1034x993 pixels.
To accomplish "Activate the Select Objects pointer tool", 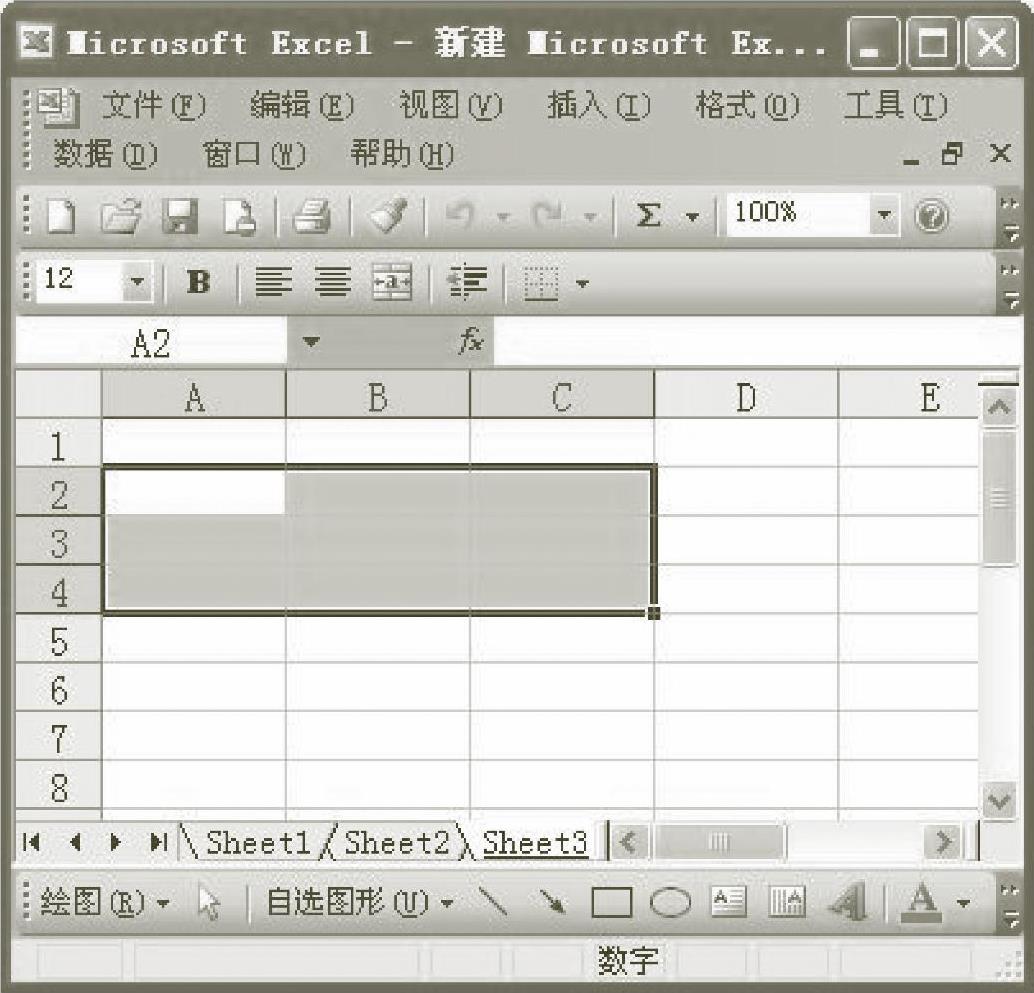I will click(x=209, y=902).
